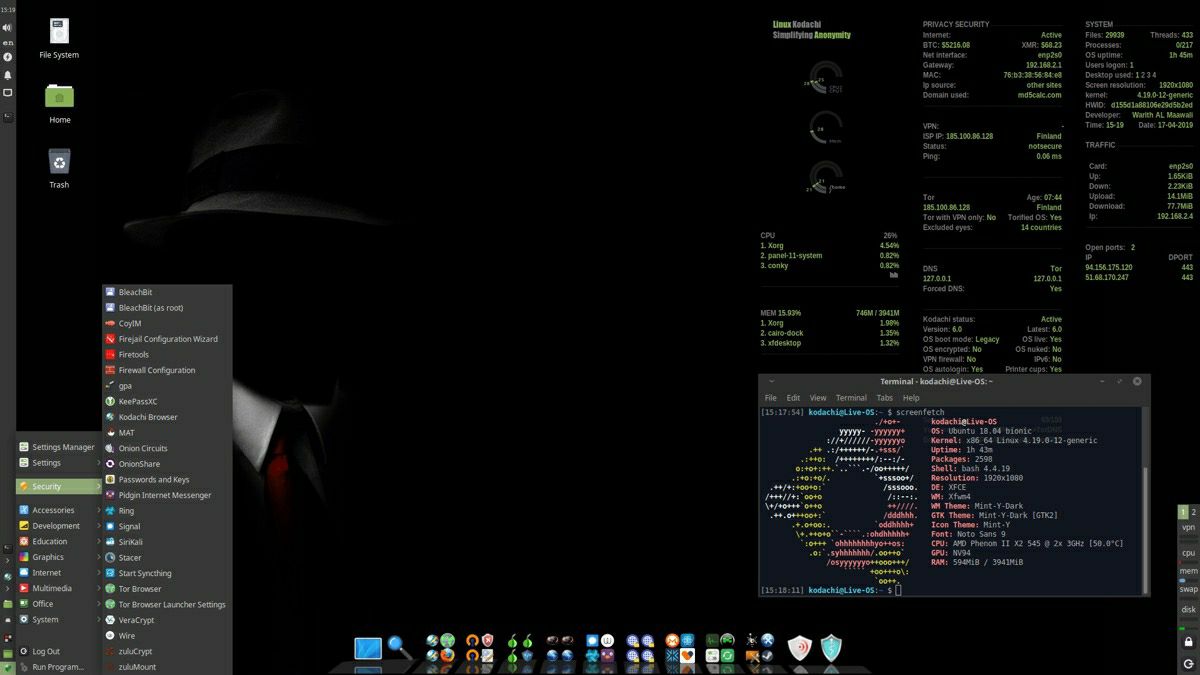Click the lock screen icon in the right panel
Viewport: 1200px width, 675px height.
pos(1188,641)
